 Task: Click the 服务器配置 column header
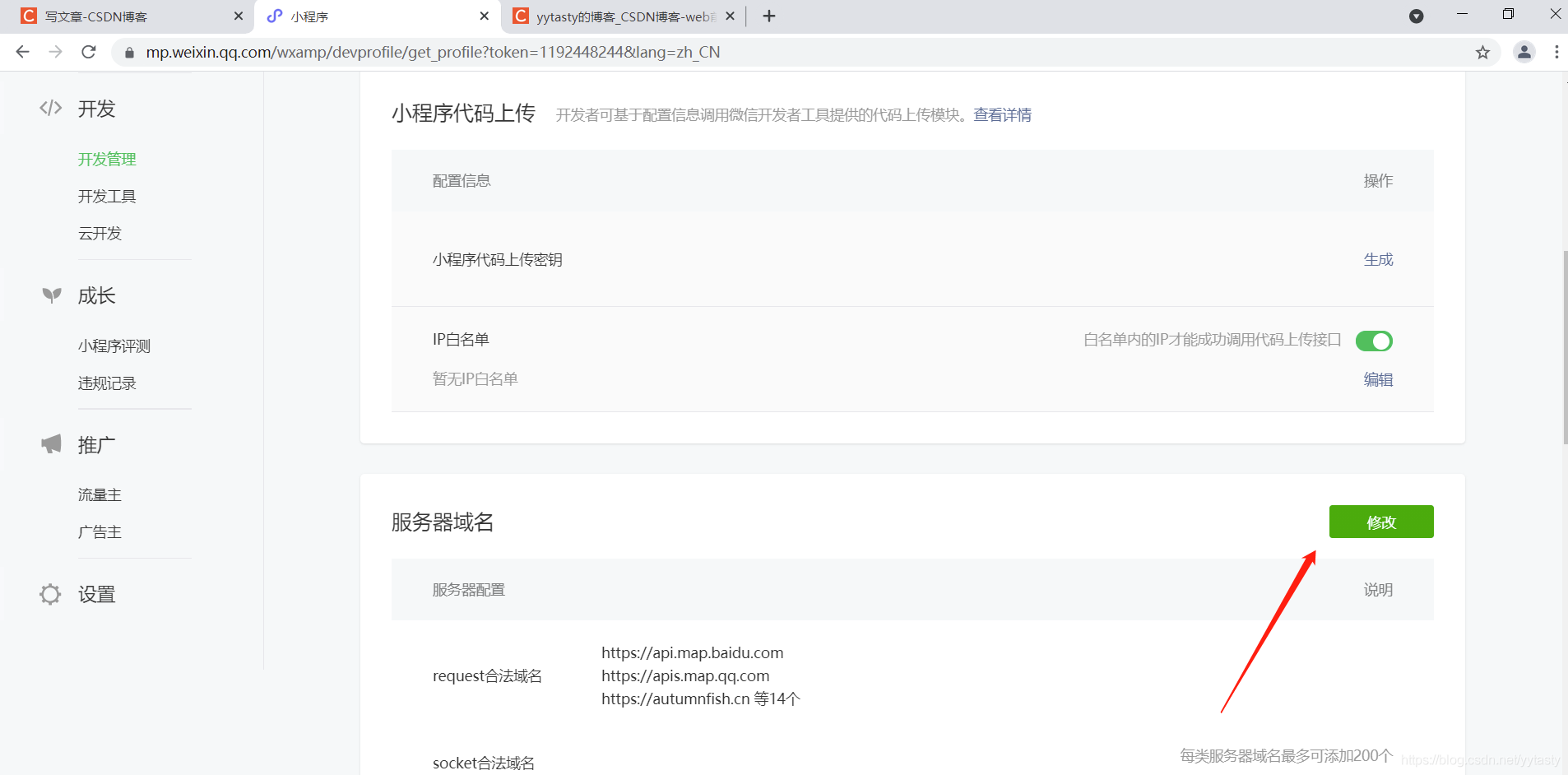coord(469,589)
